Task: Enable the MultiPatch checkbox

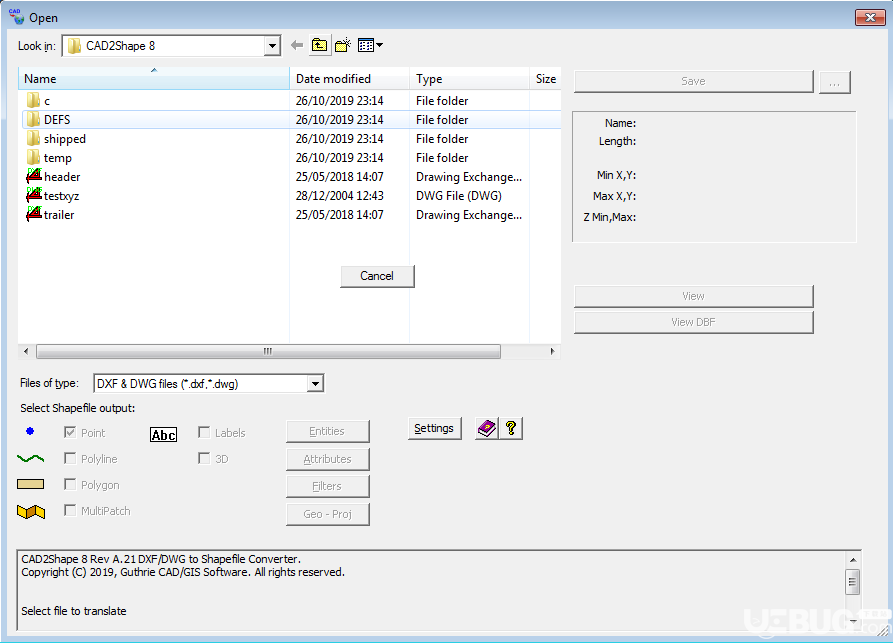Action: pyautogui.click(x=70, y=510)
